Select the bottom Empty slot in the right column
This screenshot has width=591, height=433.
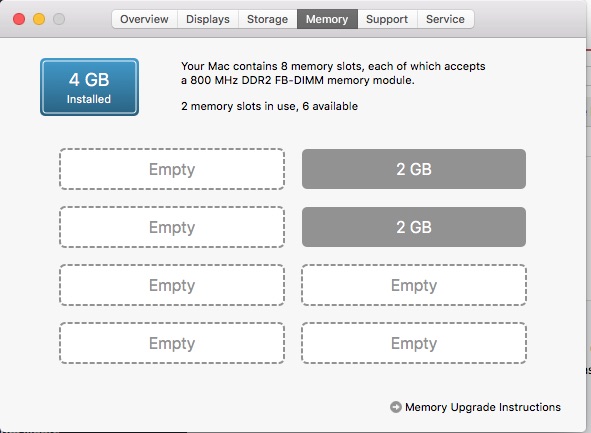(414, 343)
